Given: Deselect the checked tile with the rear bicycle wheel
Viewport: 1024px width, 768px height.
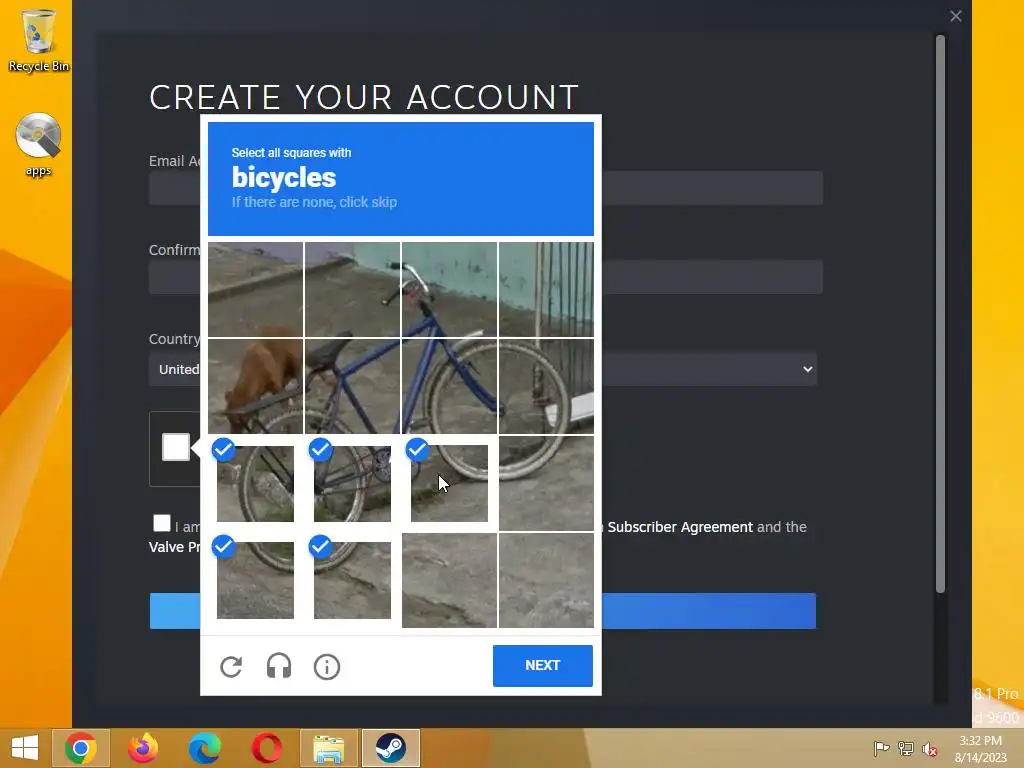Looking at the screenshot, I should coord(255,483).
